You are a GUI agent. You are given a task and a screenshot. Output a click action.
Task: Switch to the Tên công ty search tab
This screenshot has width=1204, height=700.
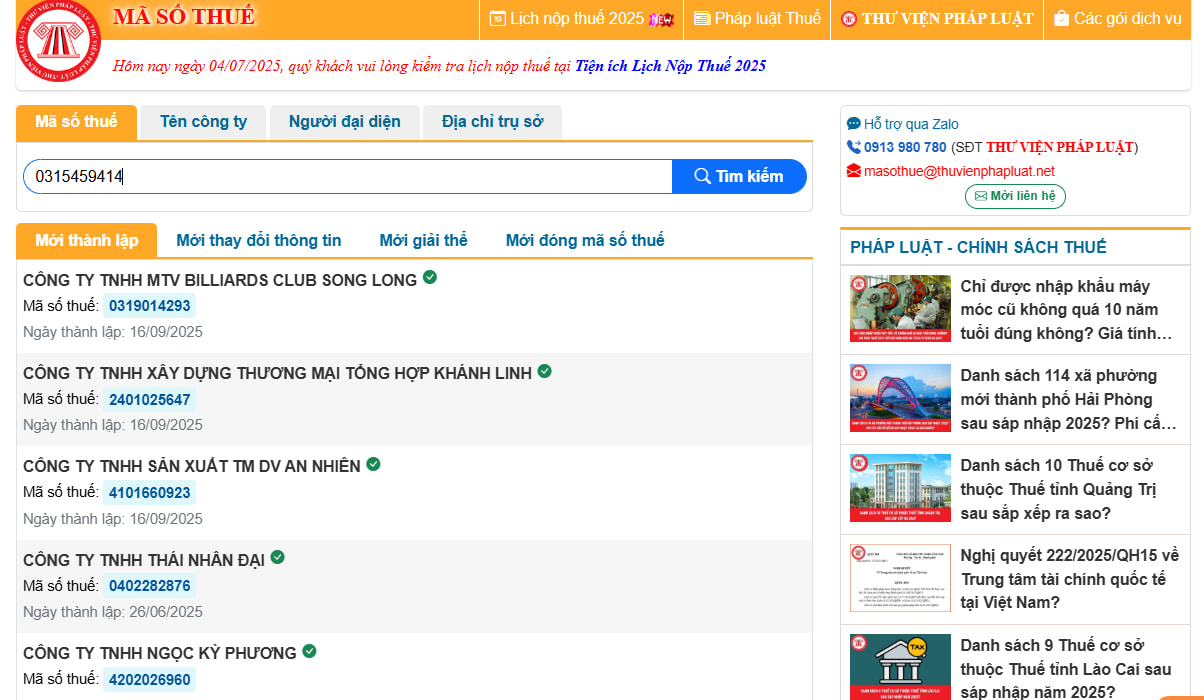pos(203,122)
